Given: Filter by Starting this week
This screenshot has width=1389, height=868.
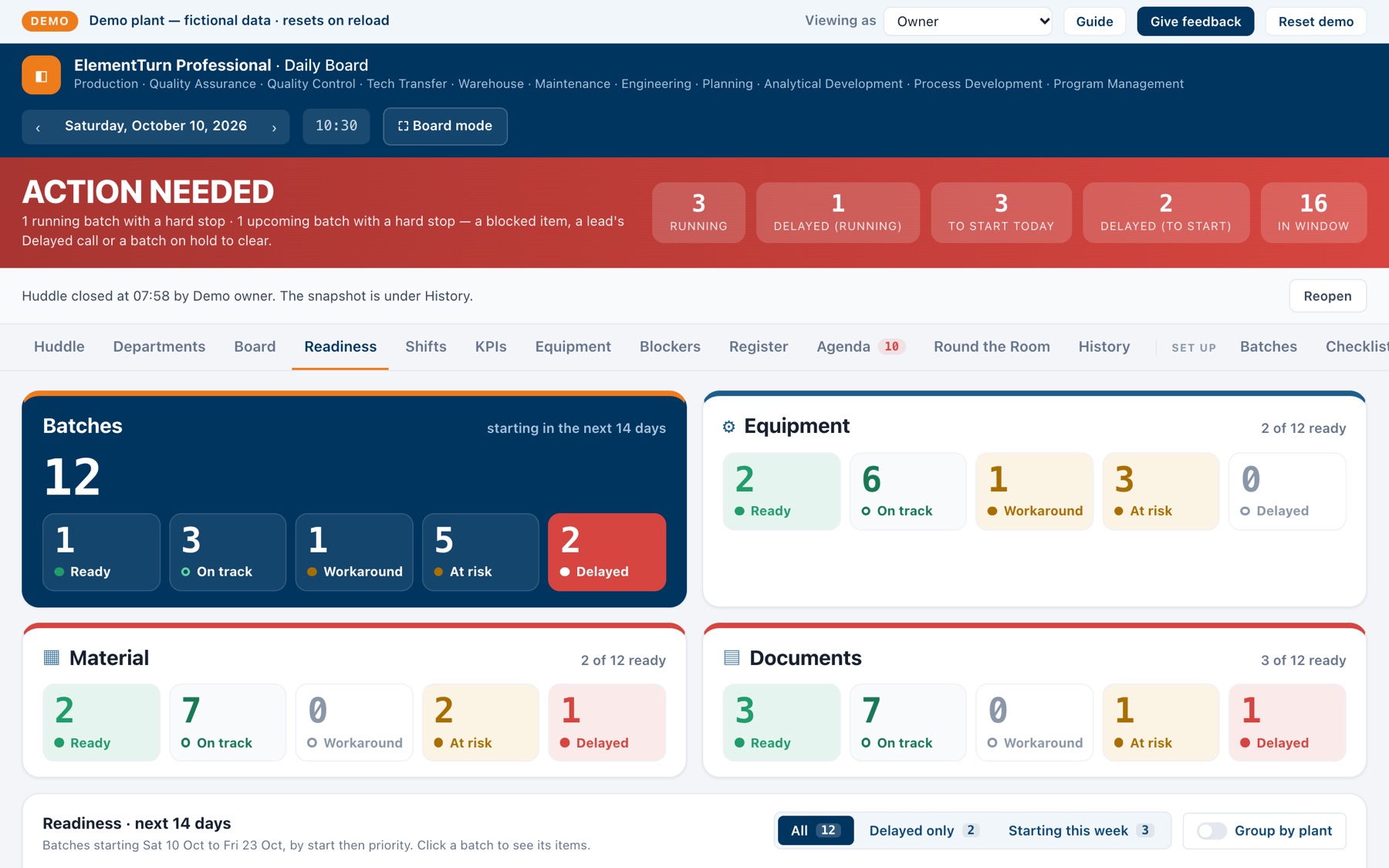Looking at the screenshot, I should point(1080,831).
